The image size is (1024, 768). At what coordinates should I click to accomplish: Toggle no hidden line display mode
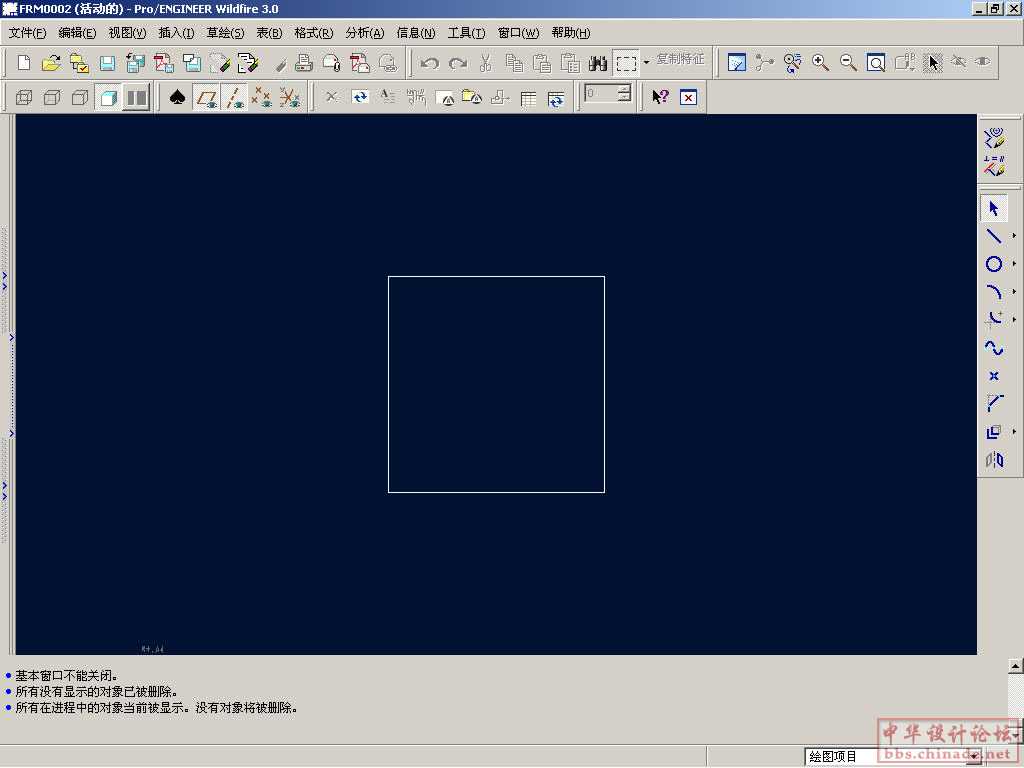click(80, 97)
